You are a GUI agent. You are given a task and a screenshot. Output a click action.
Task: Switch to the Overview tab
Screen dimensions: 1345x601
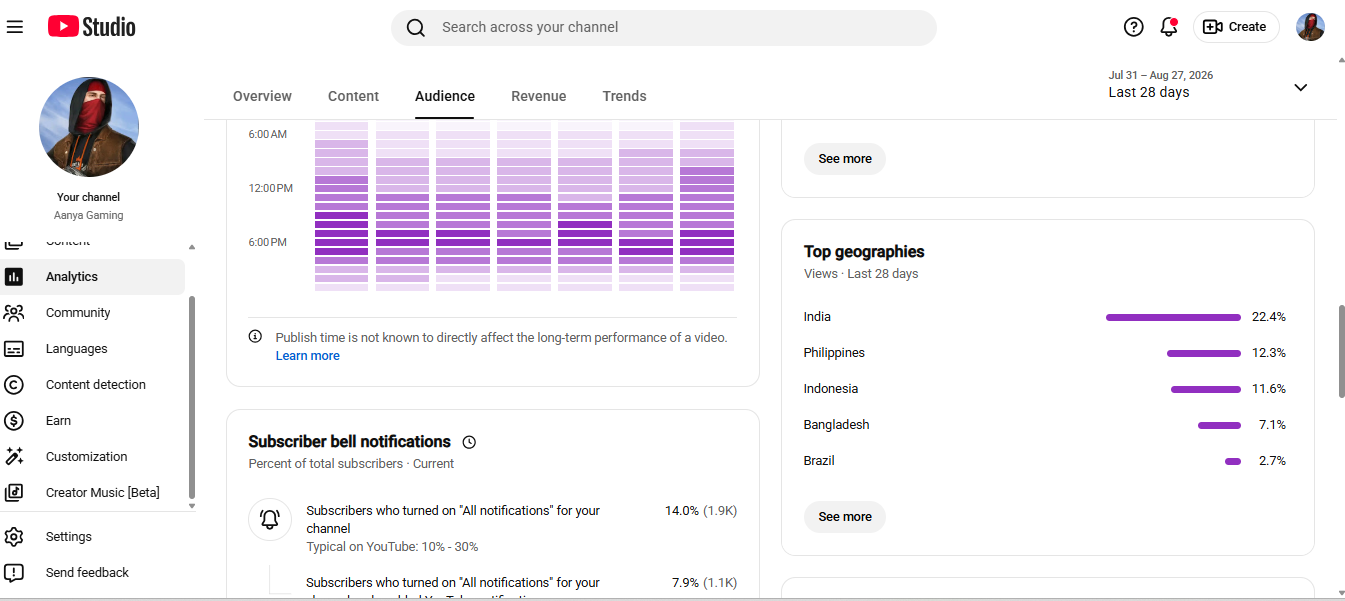[x=262, y=96]
